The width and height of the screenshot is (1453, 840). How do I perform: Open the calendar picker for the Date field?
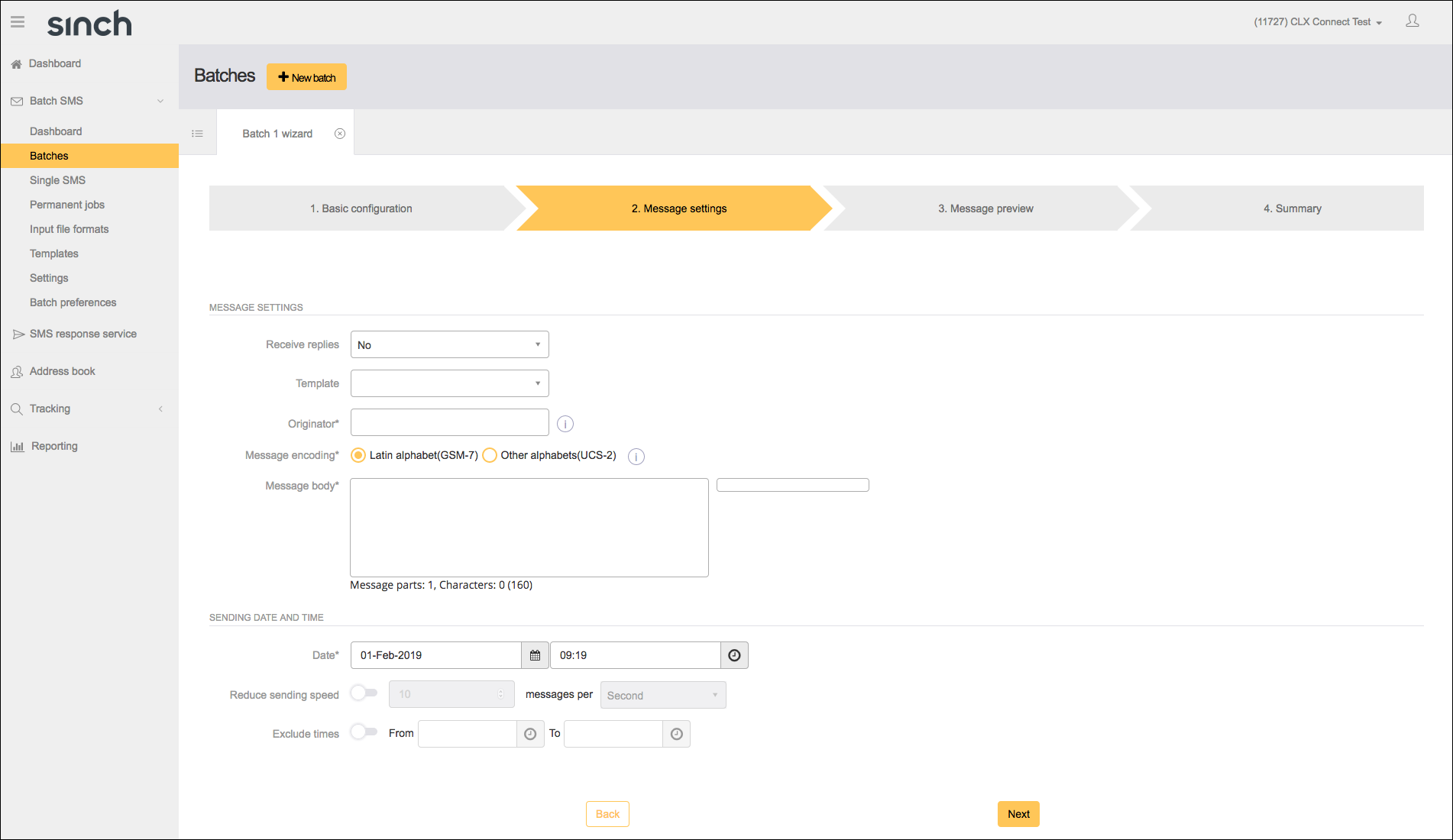point(535,654)
